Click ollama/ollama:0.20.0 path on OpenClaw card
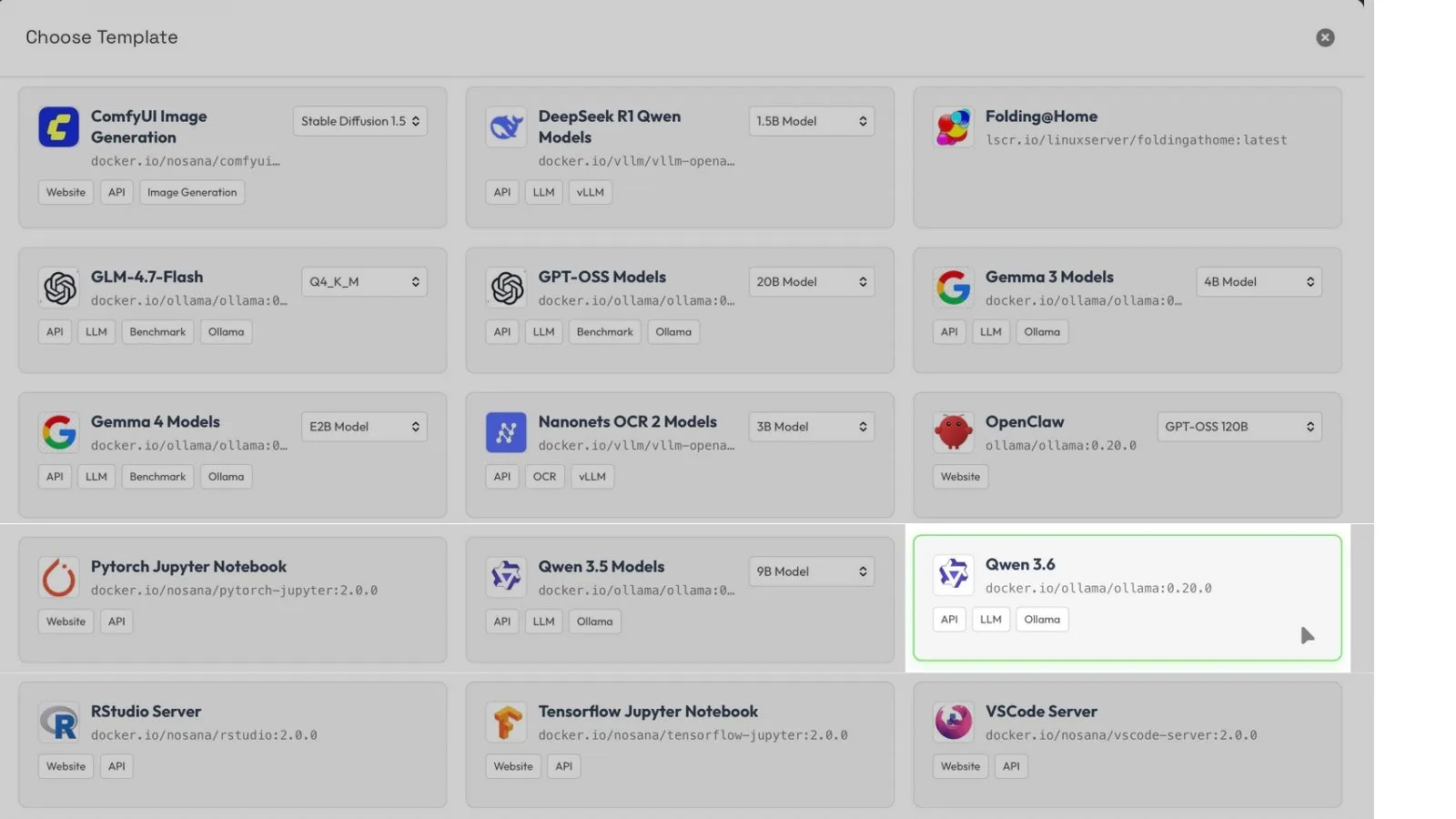 [1060, 446]
